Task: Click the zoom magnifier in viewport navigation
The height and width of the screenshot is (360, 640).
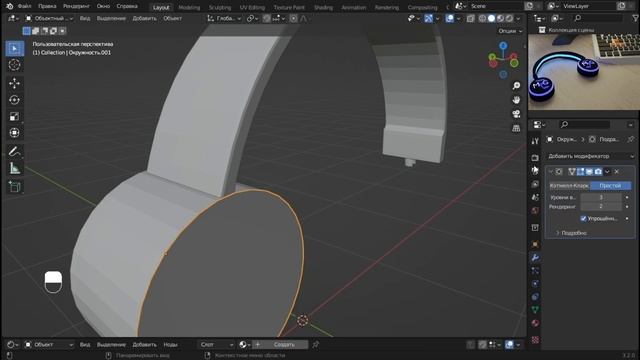Action: click(516, 85)
